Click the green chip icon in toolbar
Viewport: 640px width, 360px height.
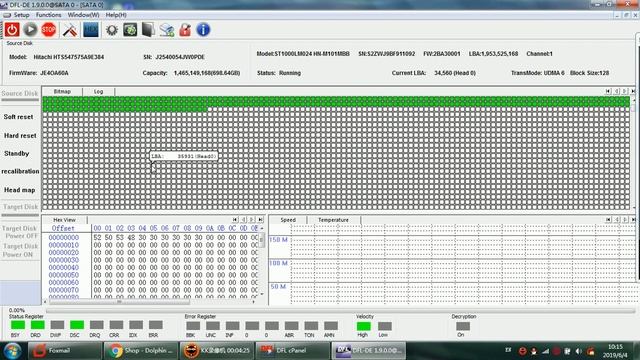click(130, 30)
